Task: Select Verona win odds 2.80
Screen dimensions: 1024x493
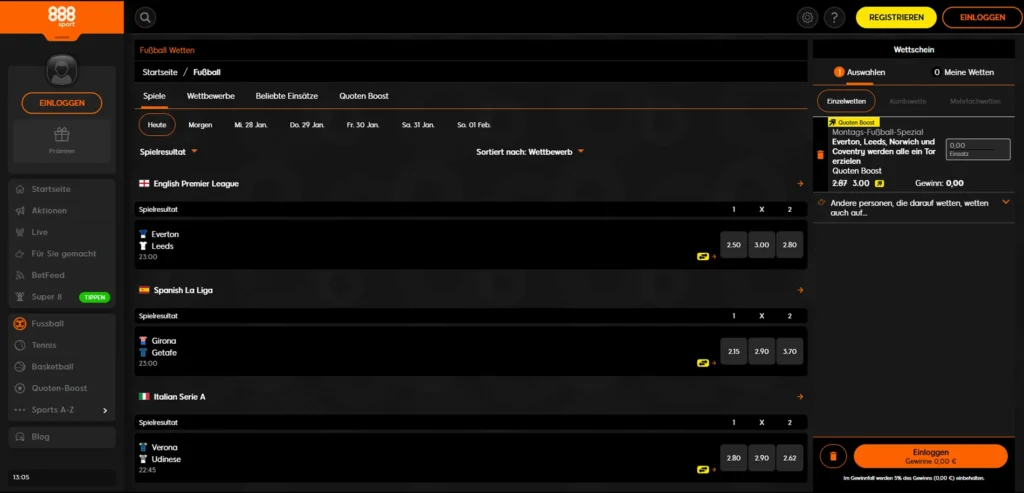Action: (733, 458)
